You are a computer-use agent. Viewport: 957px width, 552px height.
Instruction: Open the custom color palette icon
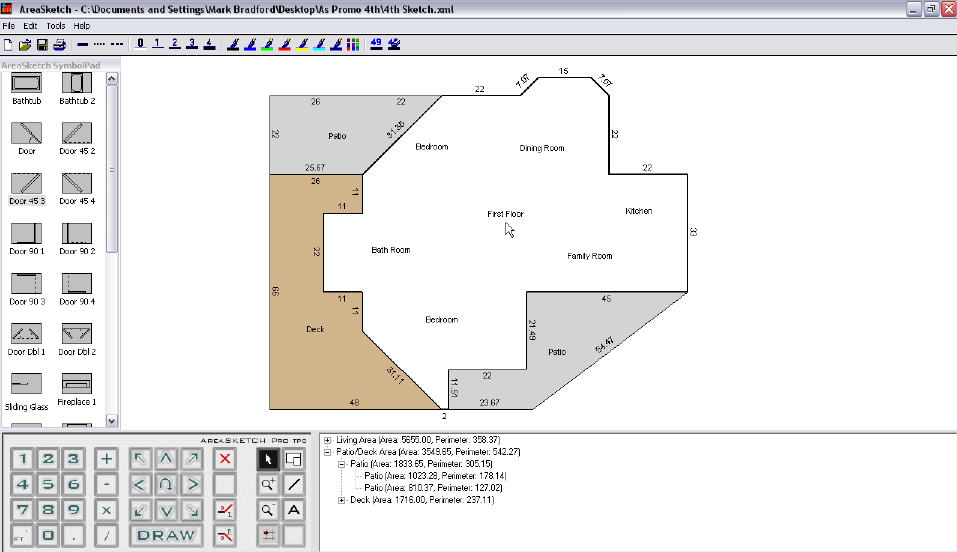[353, 44]
